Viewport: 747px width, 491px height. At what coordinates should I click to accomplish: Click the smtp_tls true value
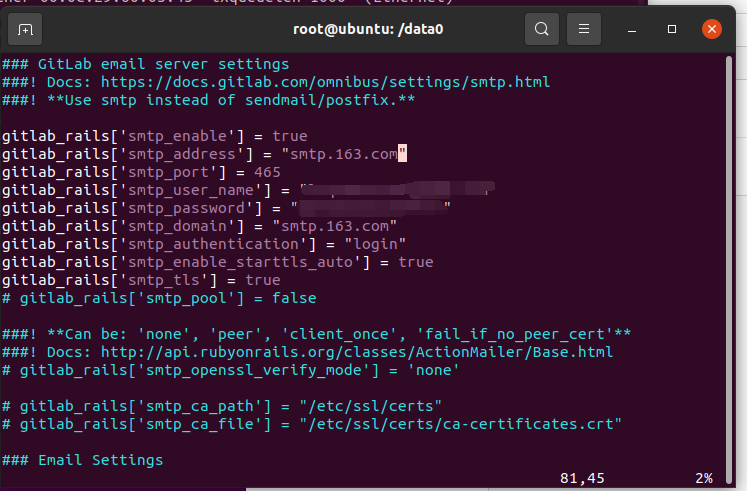[262, 280]
